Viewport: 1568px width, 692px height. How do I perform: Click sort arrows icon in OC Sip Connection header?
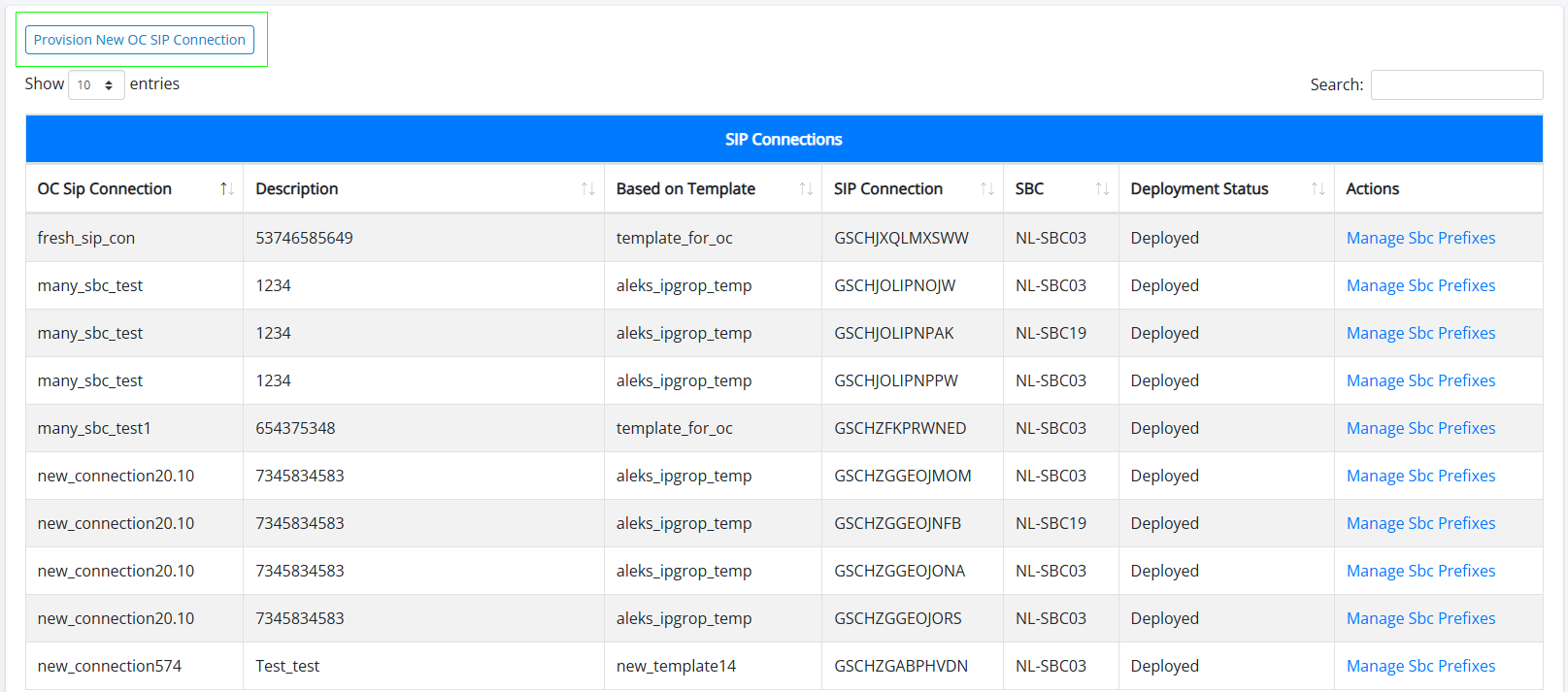pyautogui.click(x=226, y=189)
